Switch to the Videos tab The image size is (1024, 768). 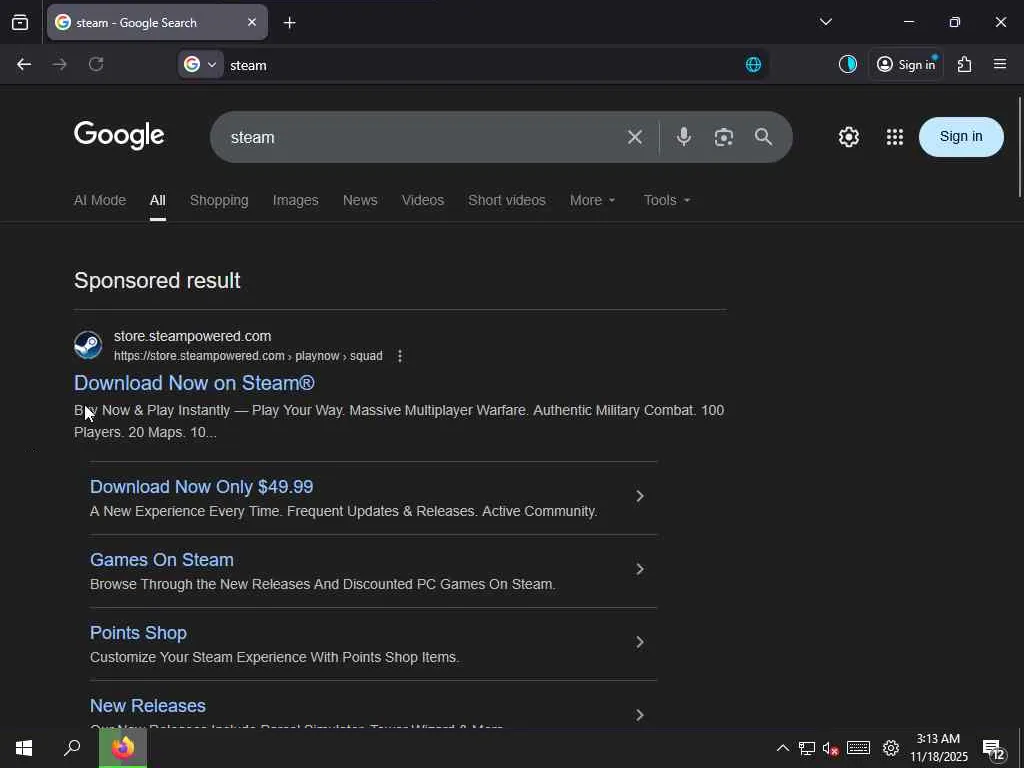(x=423, y=200)
